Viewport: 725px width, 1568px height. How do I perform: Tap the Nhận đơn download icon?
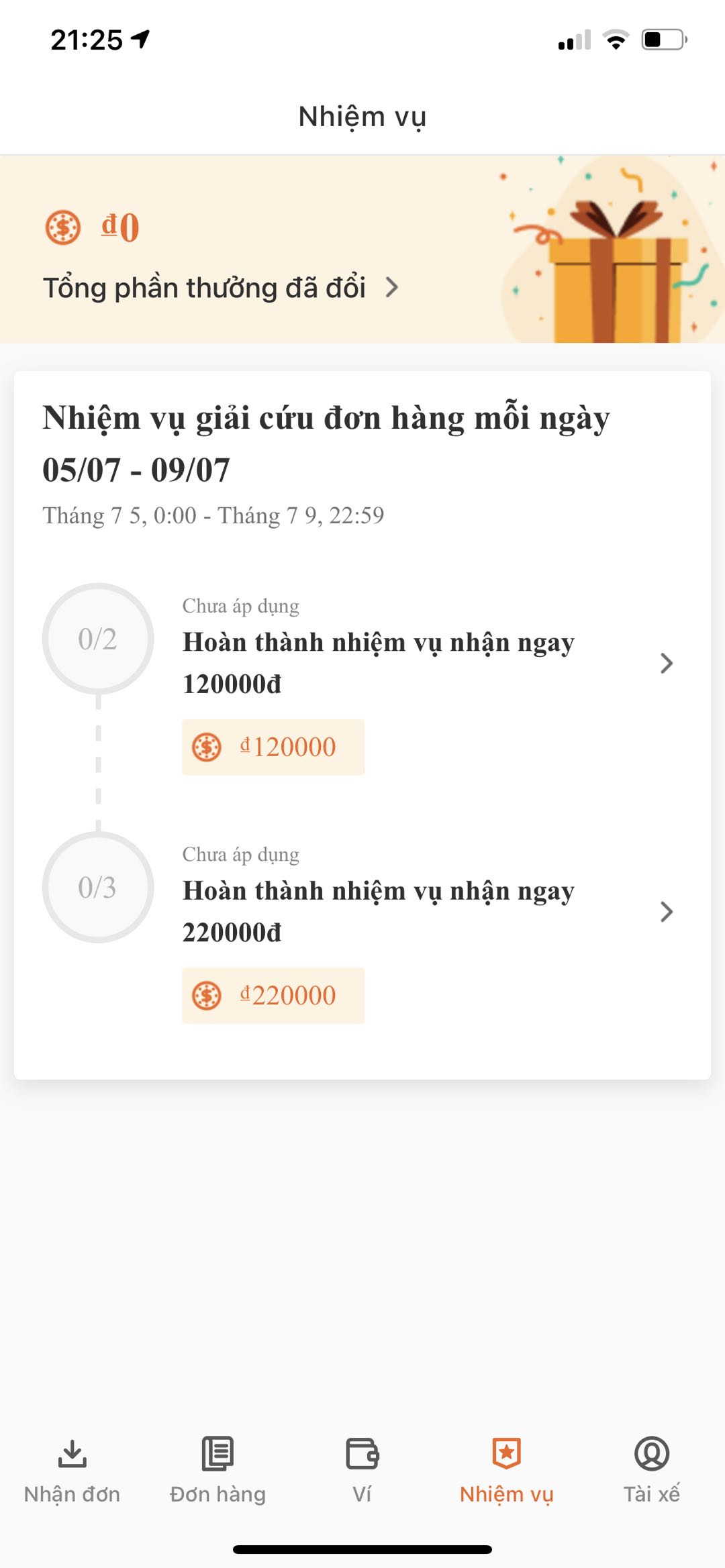tap(72, 1454)
